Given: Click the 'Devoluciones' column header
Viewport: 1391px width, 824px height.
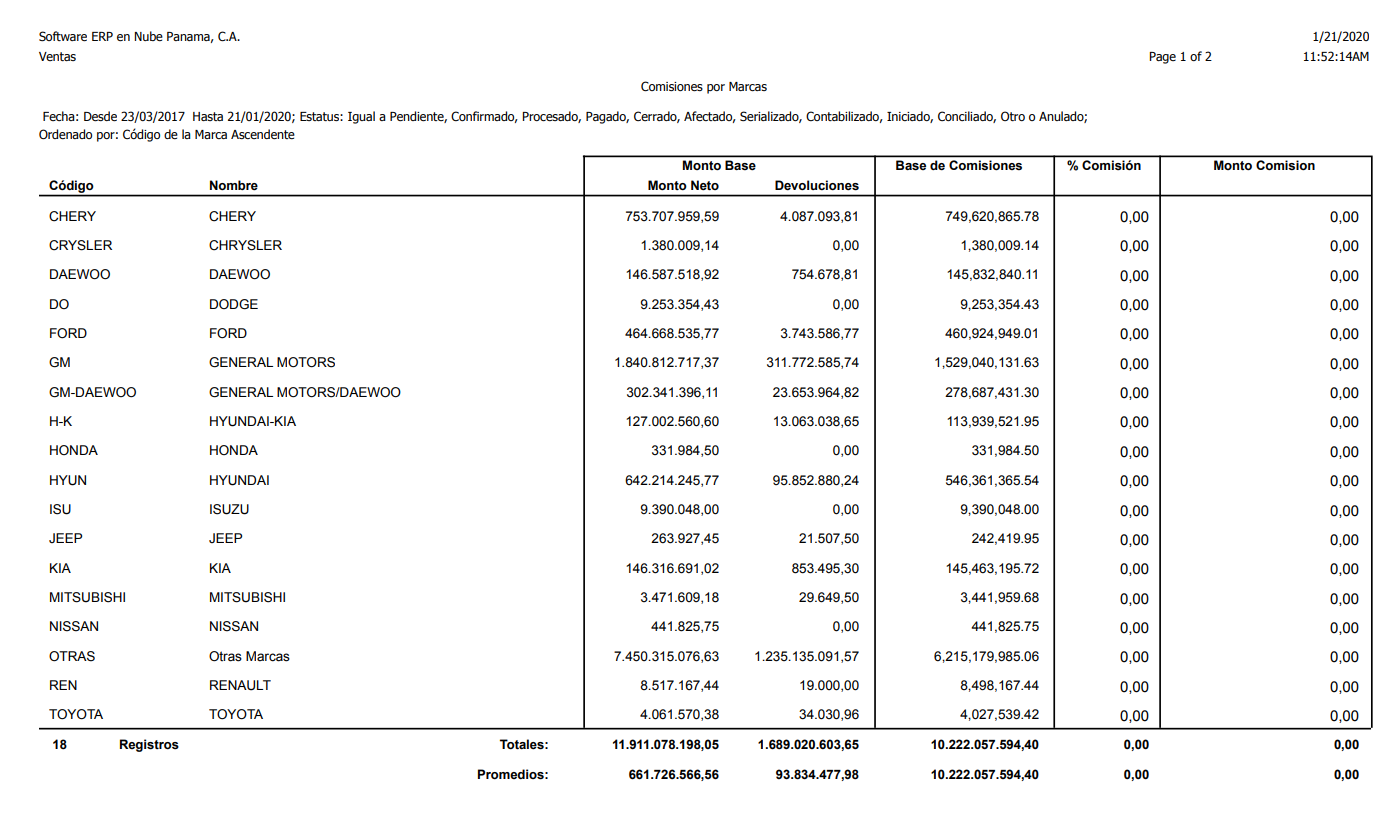Looking at the screenshot, I should 817,186.
